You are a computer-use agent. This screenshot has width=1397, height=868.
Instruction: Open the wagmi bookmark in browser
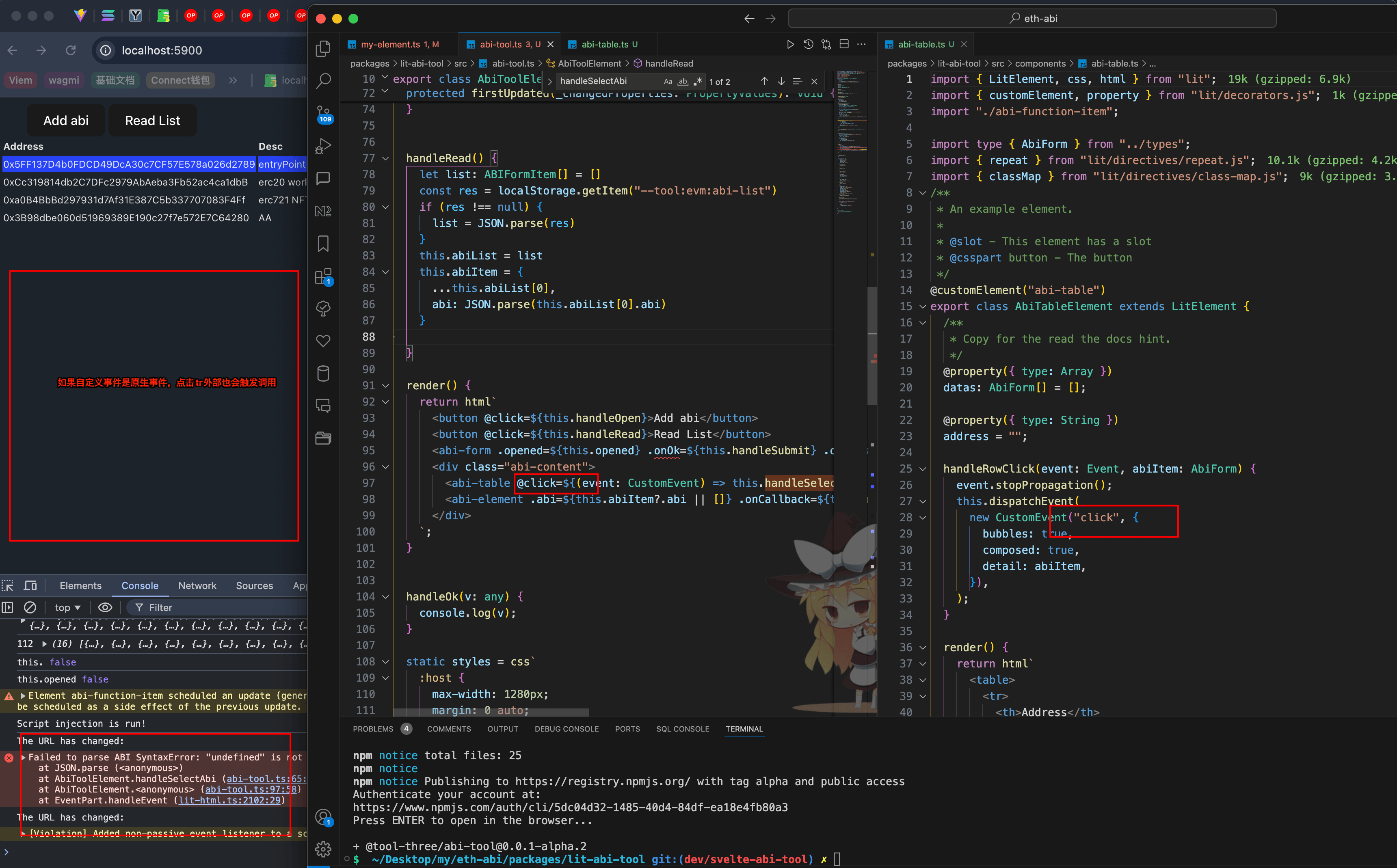click(x=64, y=80)
